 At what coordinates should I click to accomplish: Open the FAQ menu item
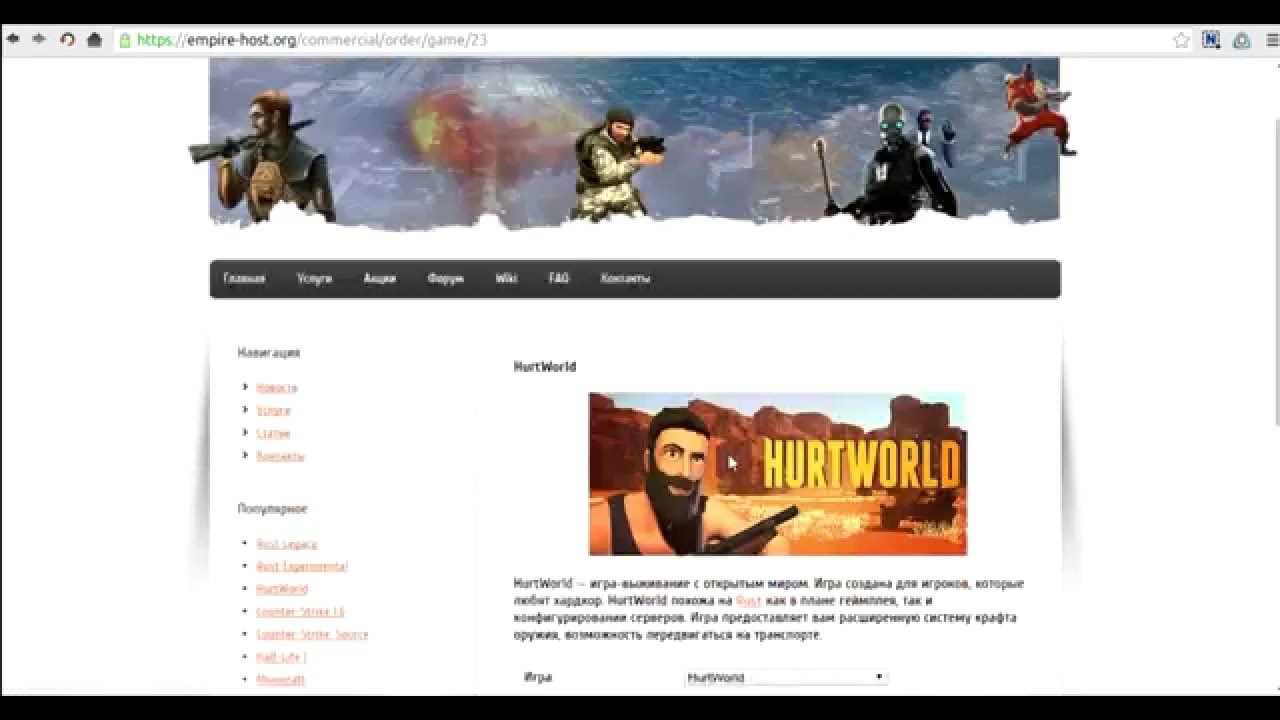(559, 279)
